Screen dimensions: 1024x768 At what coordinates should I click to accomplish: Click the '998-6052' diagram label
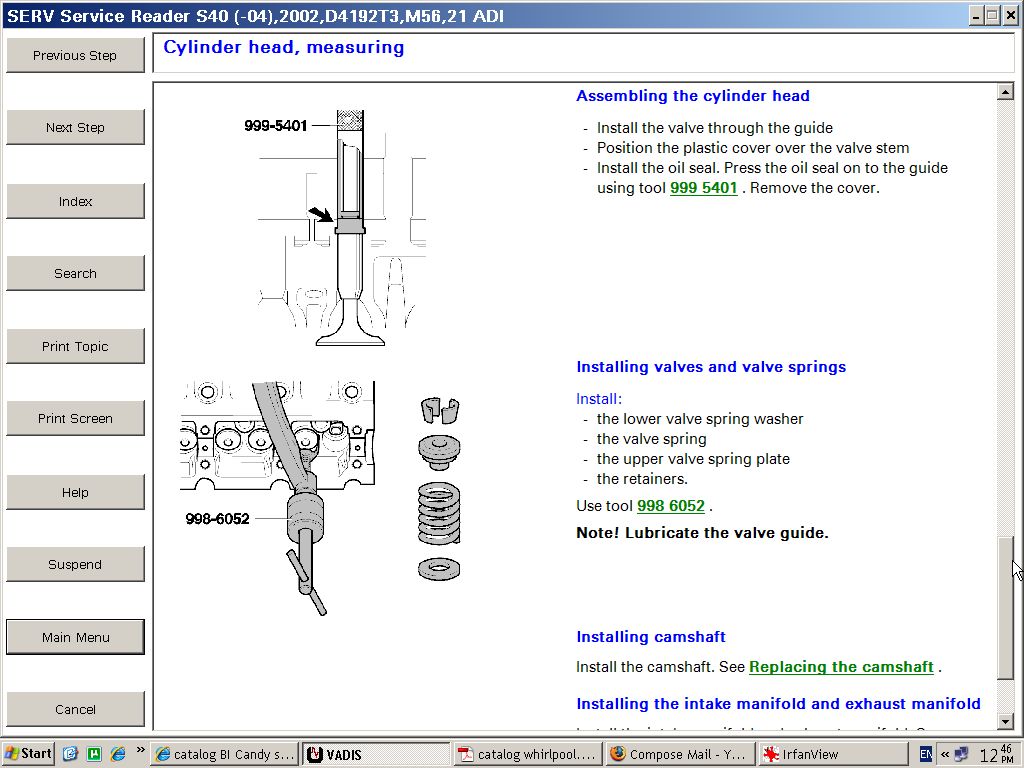[217, 519]
